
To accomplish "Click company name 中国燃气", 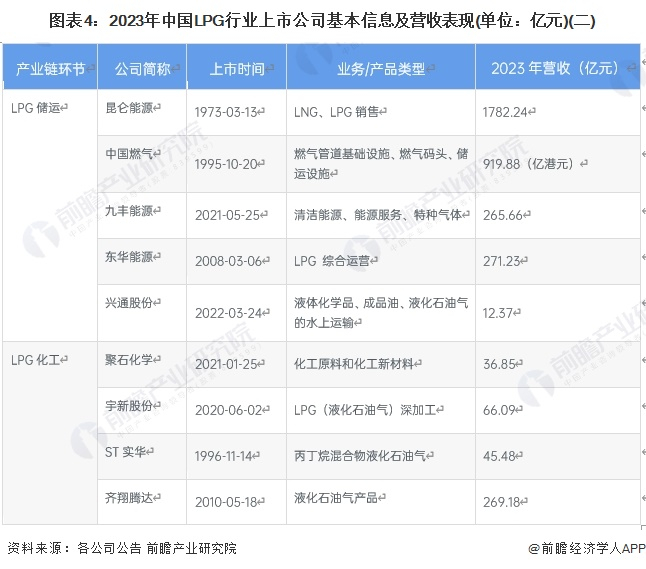I will tap(129, 154).
